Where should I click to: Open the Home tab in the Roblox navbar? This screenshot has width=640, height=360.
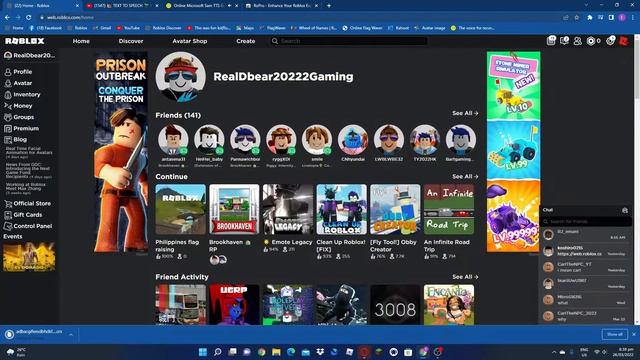click(81, 41)
